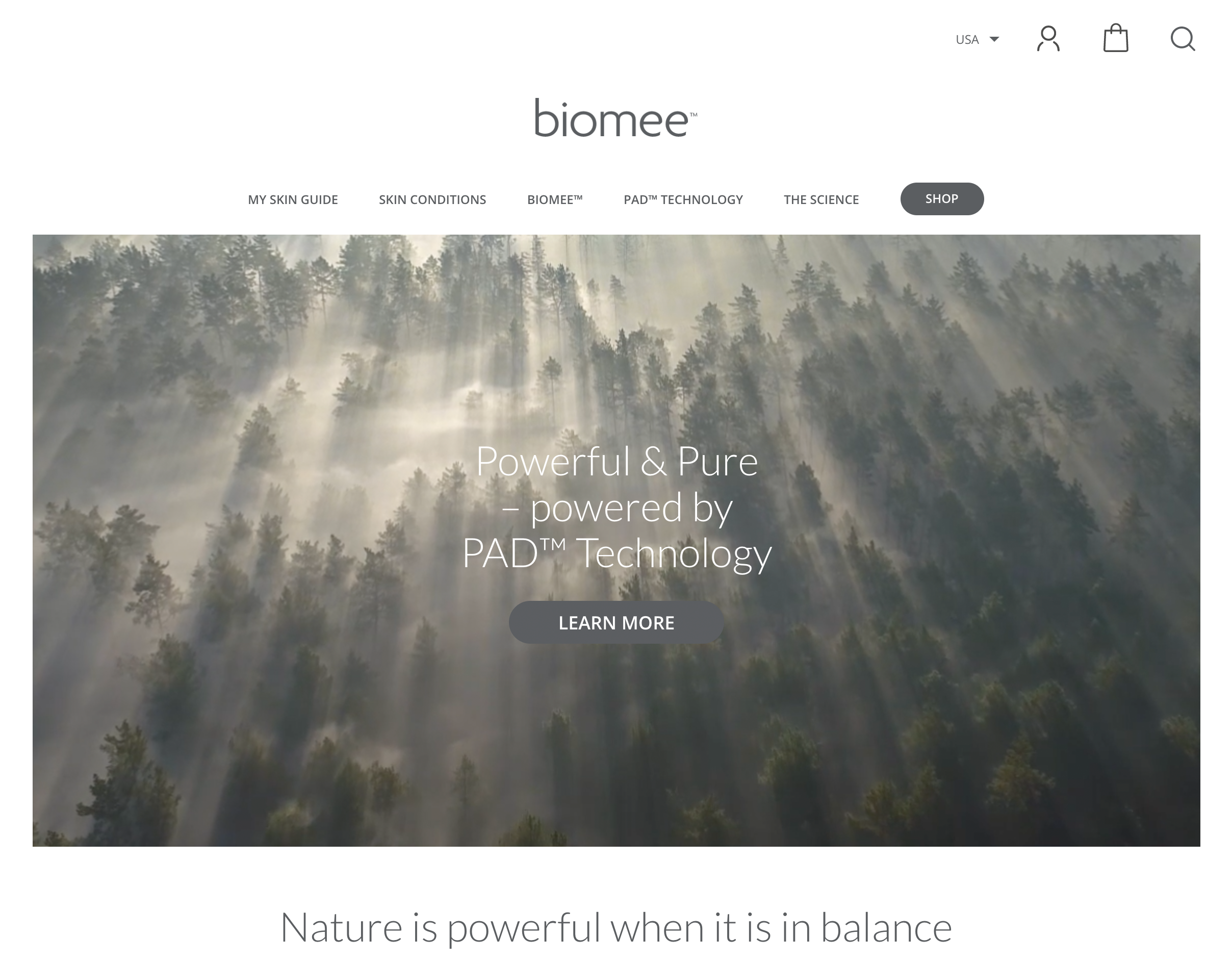Open the shopping bag cart icon
This screenshot has height=963, width=1232.
coord(1116,38)
